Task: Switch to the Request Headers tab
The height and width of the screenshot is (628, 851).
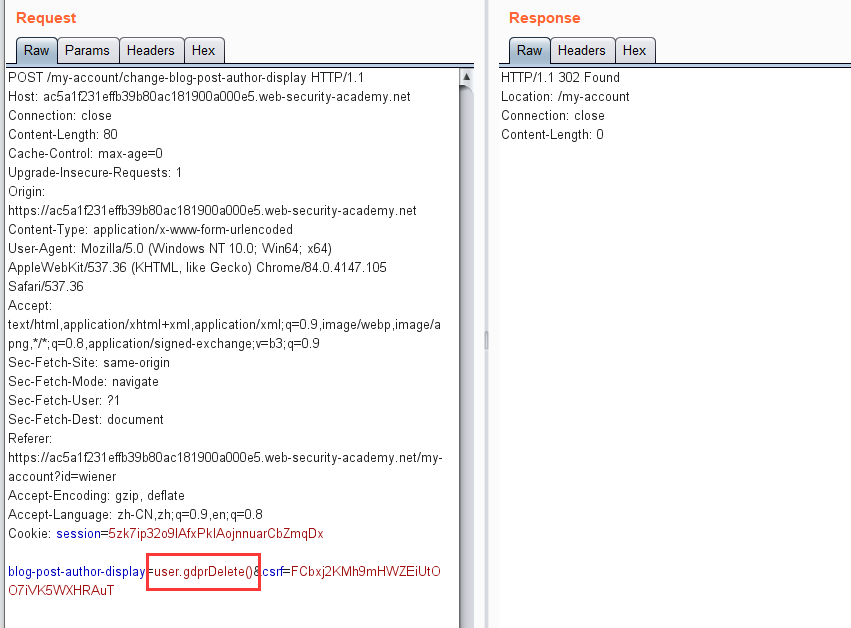Action: pos(151,50)
